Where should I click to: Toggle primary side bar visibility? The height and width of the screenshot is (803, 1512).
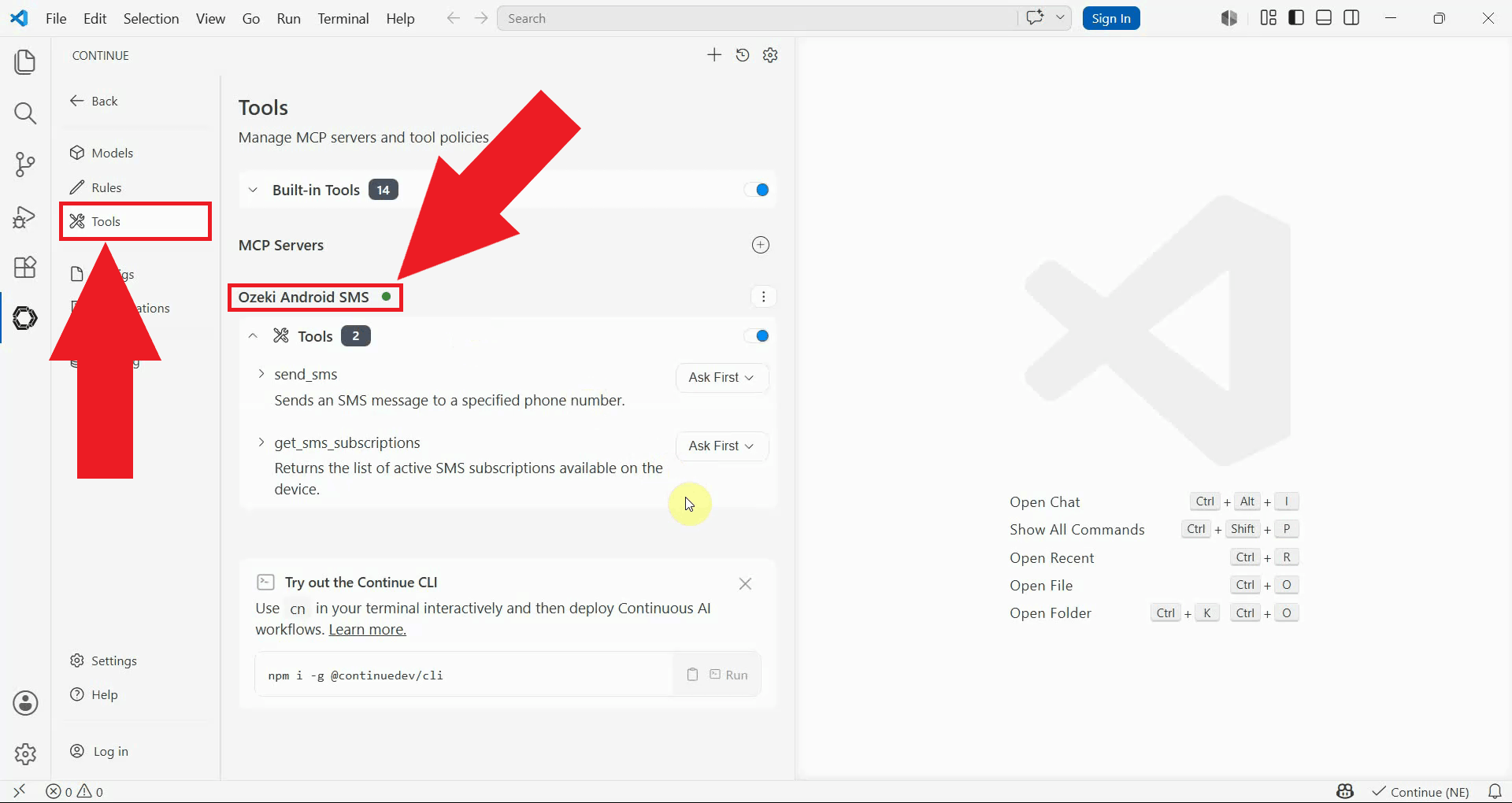[x=1296, y=18]
